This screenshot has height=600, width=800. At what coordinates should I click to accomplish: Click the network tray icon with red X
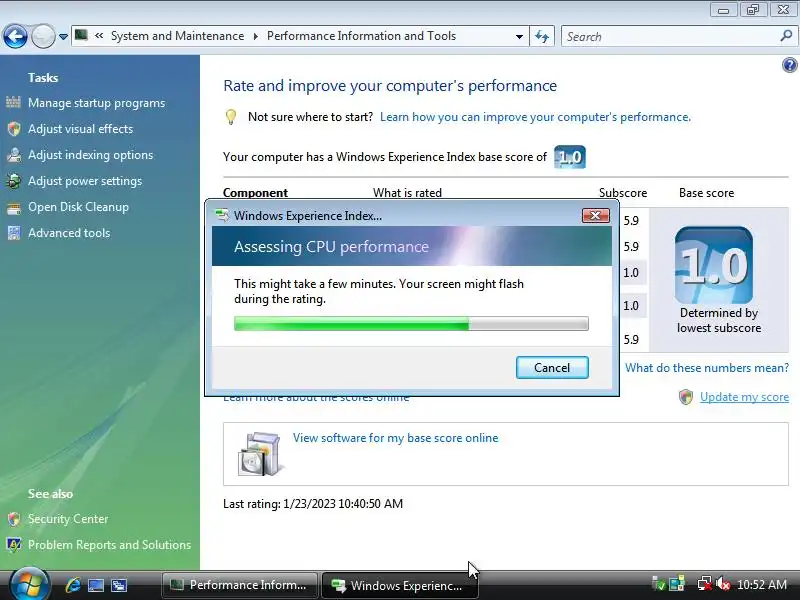click(705, 585)
